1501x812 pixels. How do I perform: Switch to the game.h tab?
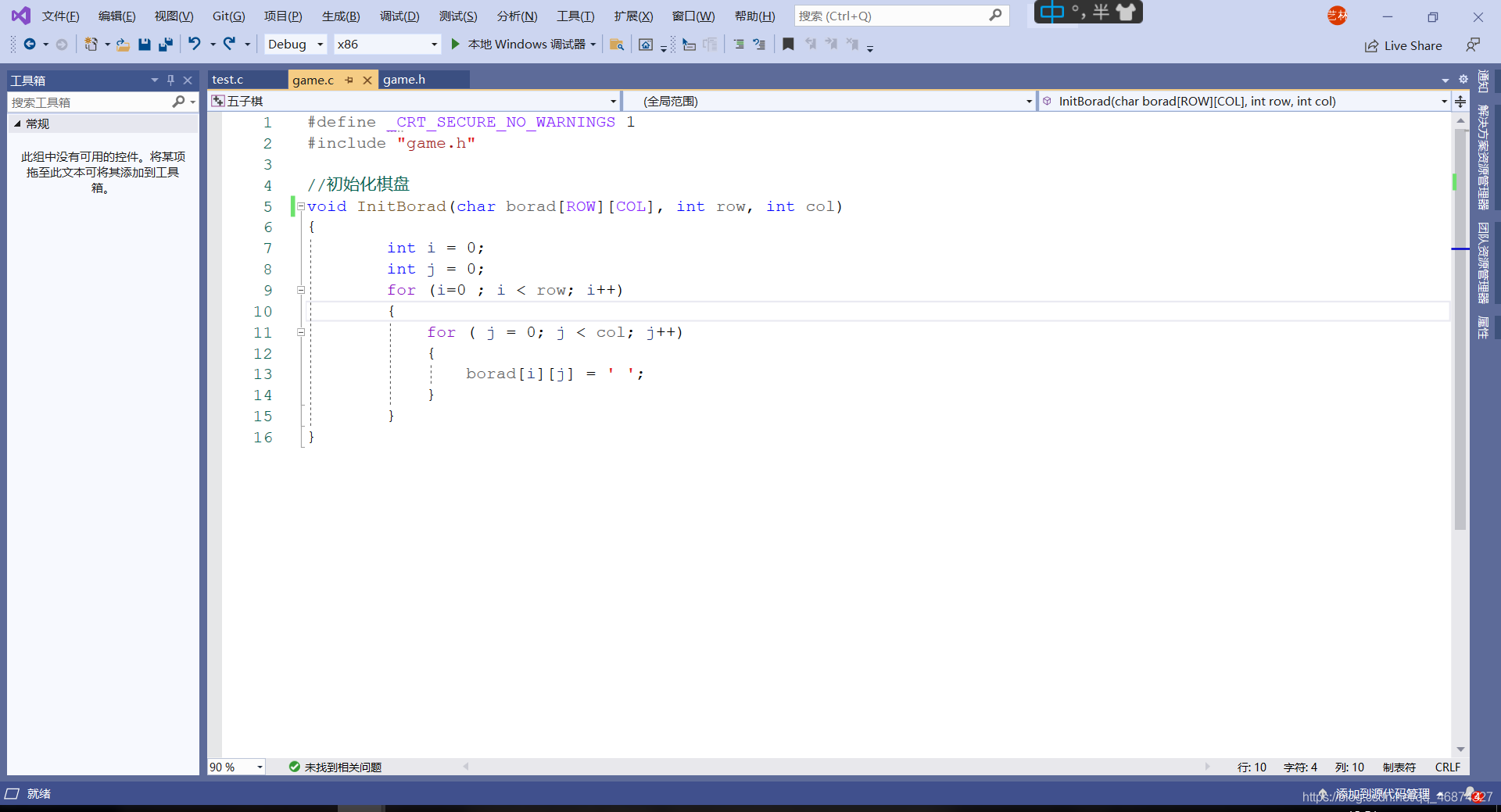[x=404, y=80]
